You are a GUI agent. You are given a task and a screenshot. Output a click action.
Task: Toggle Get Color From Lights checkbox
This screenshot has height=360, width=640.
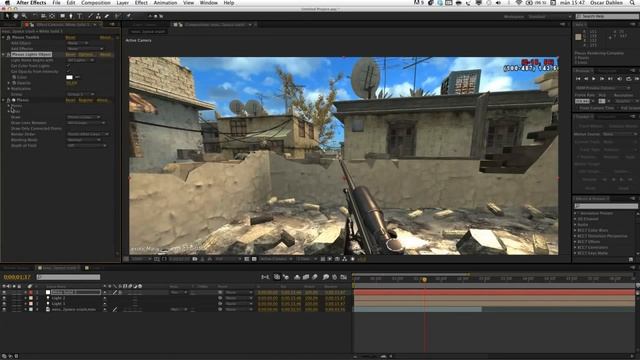tap(68, 66)
